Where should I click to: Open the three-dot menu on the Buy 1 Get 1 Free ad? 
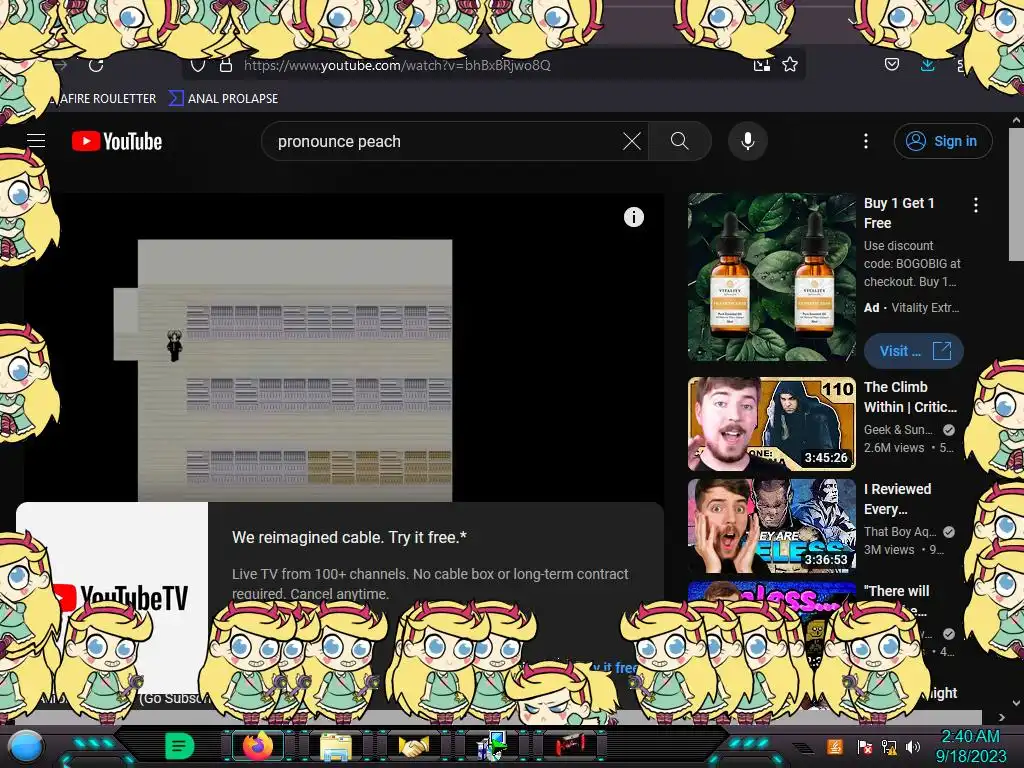pos(976,205)
